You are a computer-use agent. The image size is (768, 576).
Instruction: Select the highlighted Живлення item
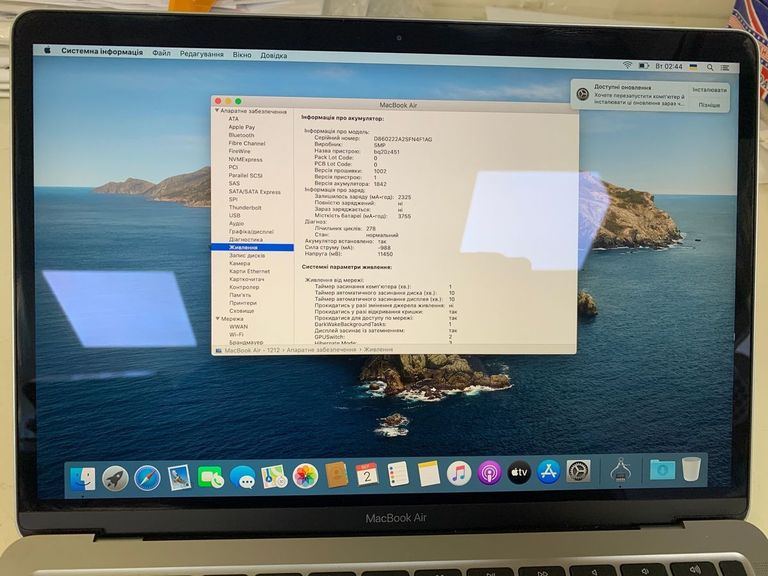253,247
